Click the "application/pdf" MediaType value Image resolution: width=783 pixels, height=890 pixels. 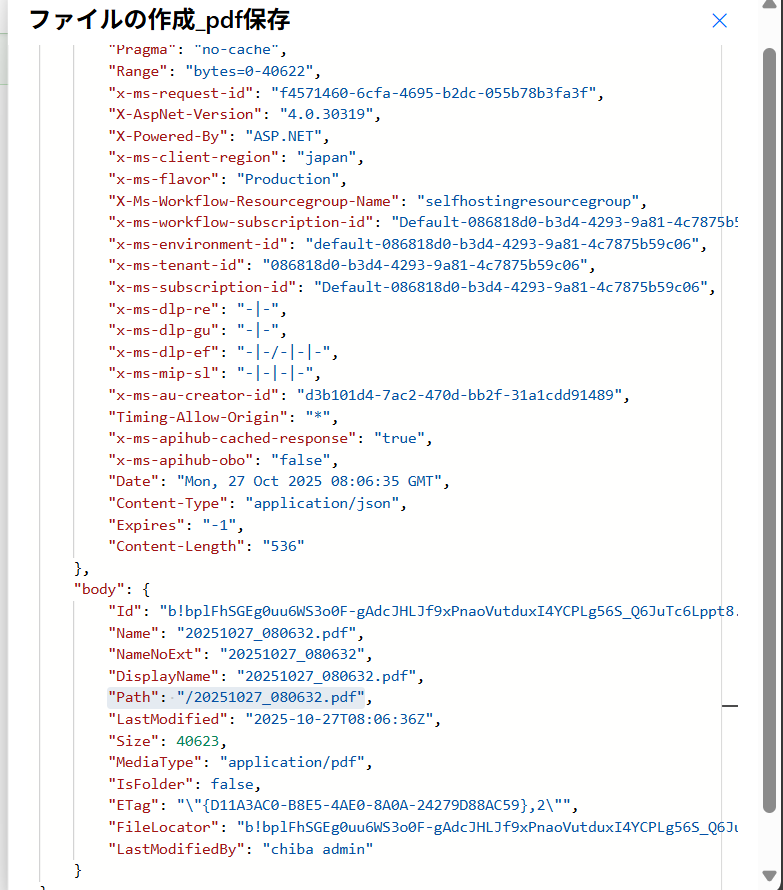(295, 762)
